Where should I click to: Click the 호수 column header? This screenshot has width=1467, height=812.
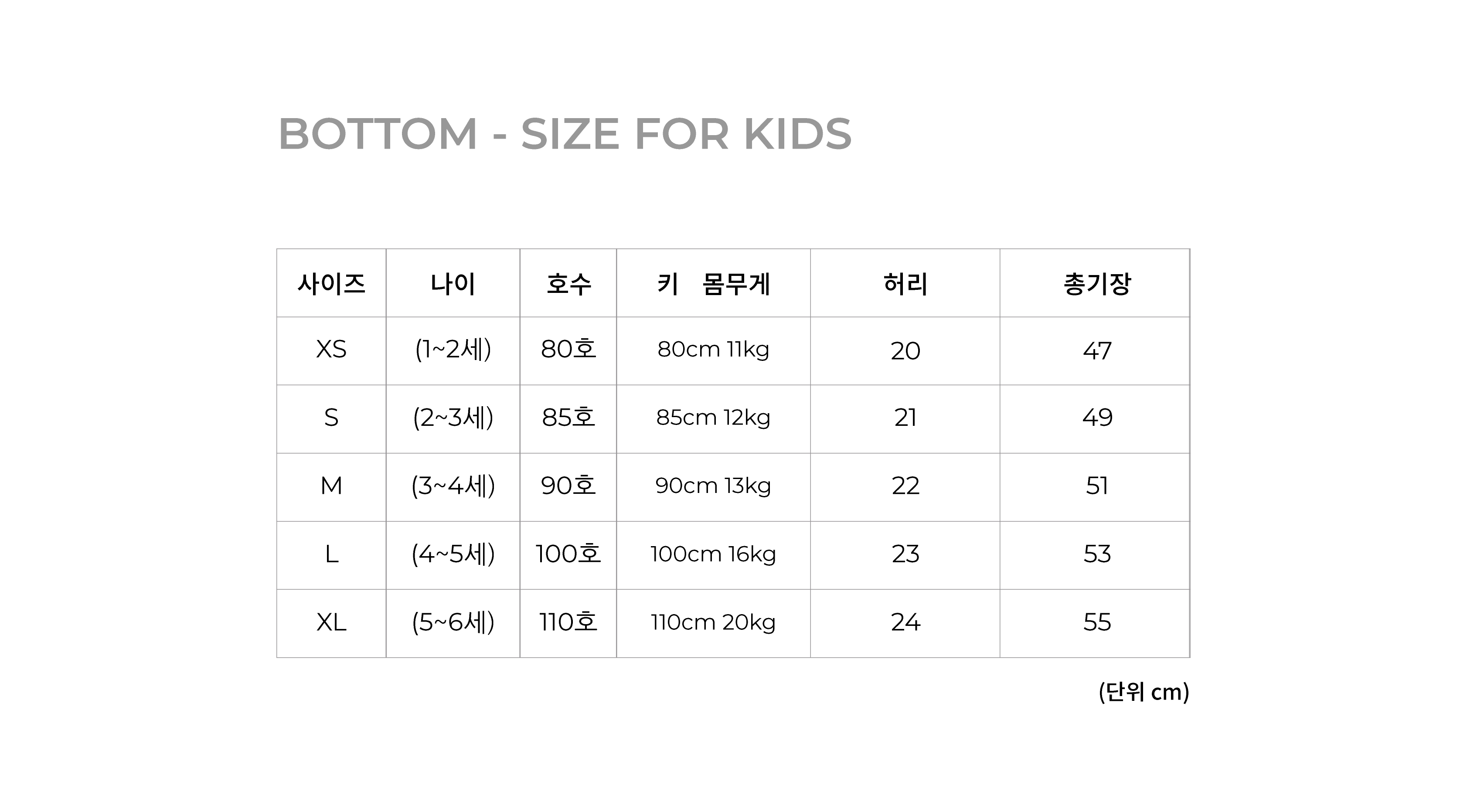(568, 284)
